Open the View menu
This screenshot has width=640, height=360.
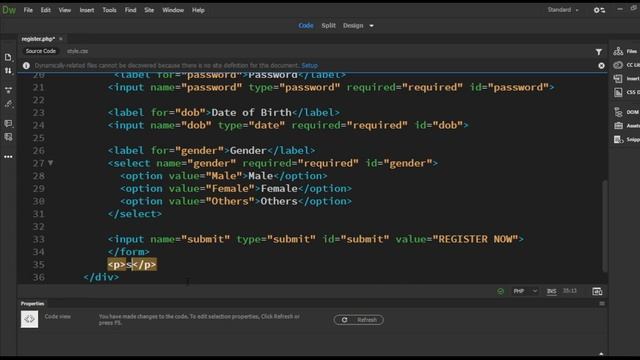(x=64, y=10)
